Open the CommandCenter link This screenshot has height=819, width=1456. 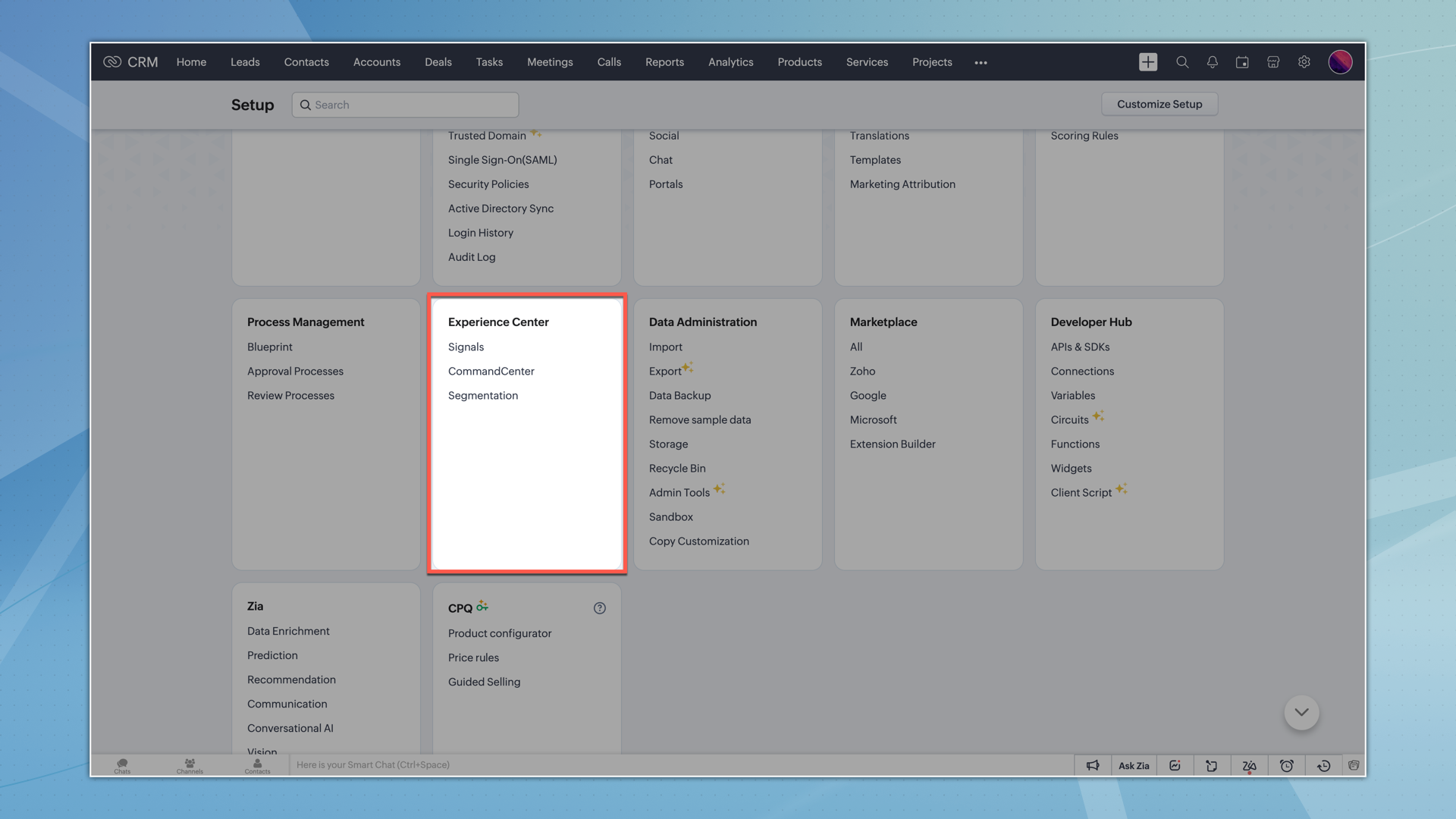click(x=491, y=371)
